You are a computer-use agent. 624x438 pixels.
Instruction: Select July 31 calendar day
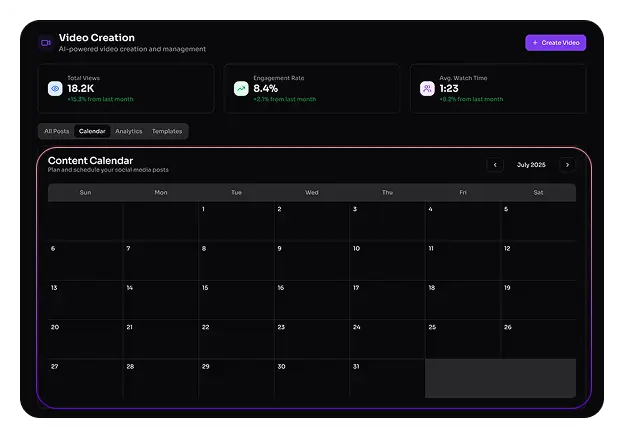[x=387, y=379]
